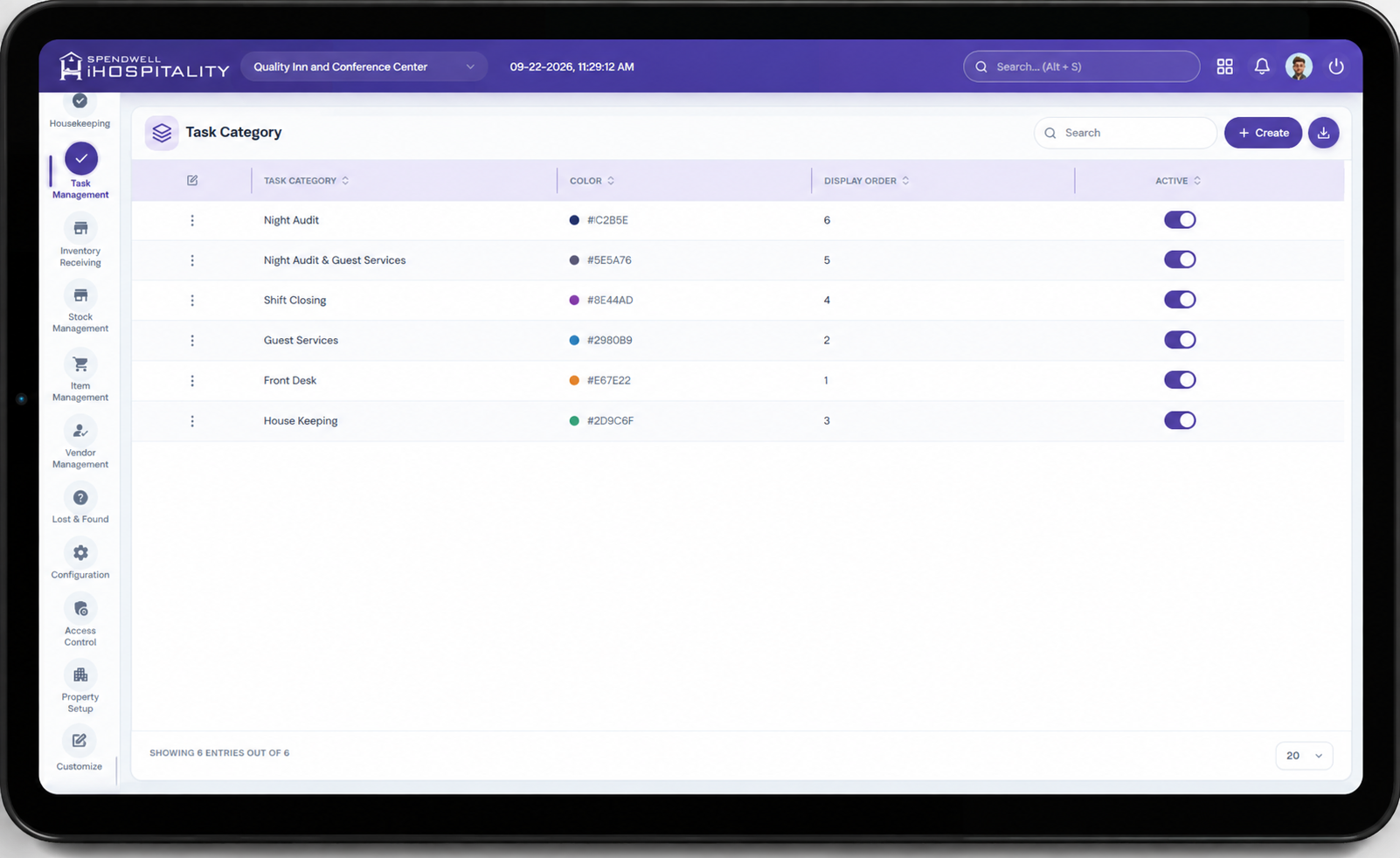Toggle active switch for Front Desk
Image resolution: width=1400 pixels, height=858 pixels.
[x=1180, y=380]
